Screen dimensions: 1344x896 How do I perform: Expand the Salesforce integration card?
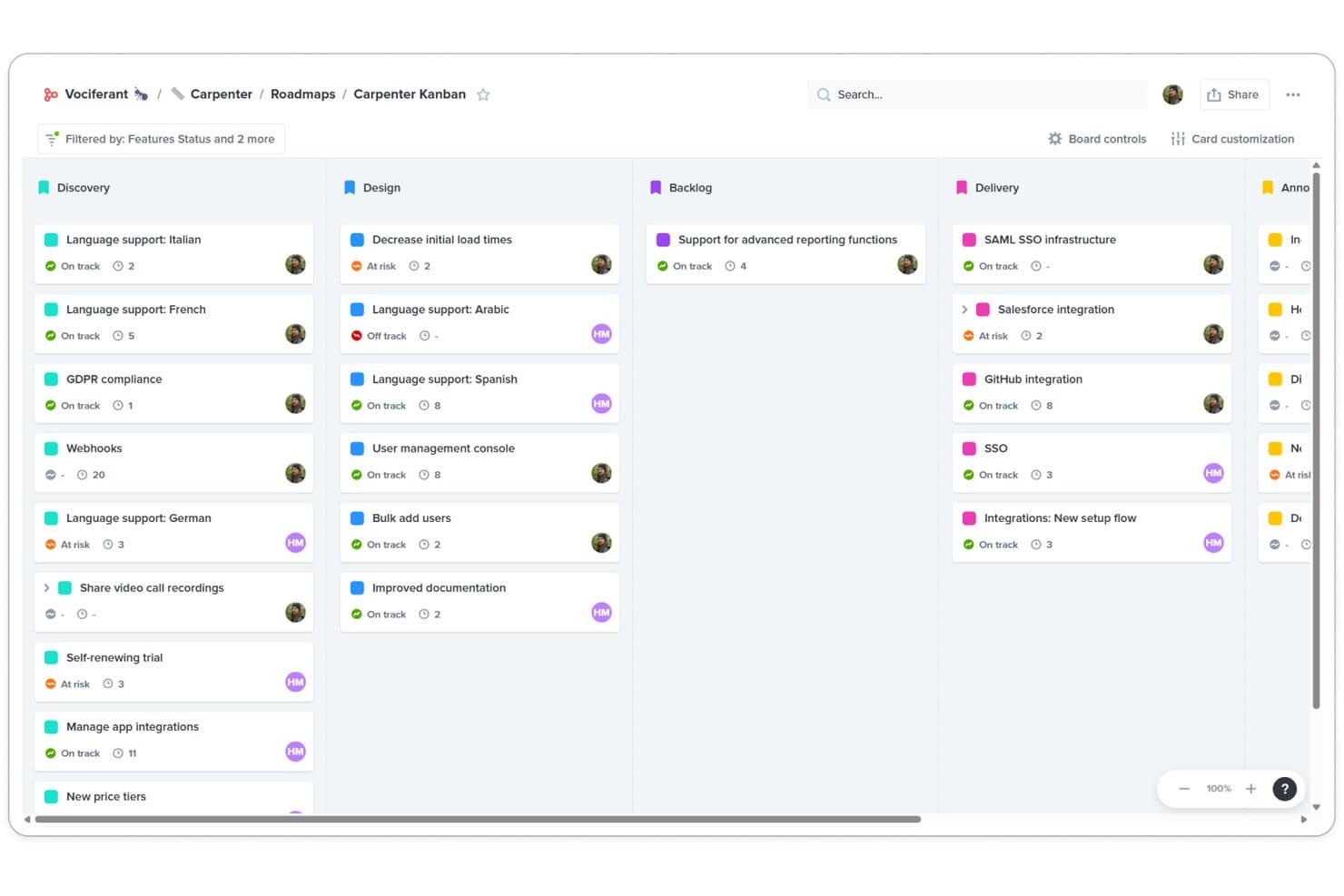click(964, 310)
